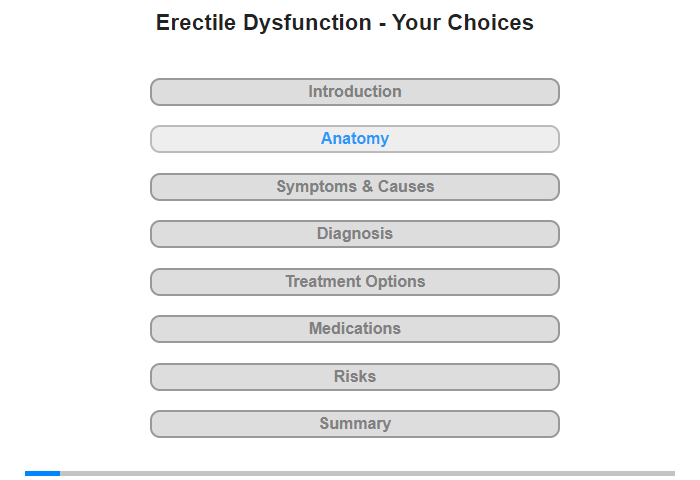Screen dimensions: 700x480
Task: Click the 'Introduction' label text
Action: point(355,92)
